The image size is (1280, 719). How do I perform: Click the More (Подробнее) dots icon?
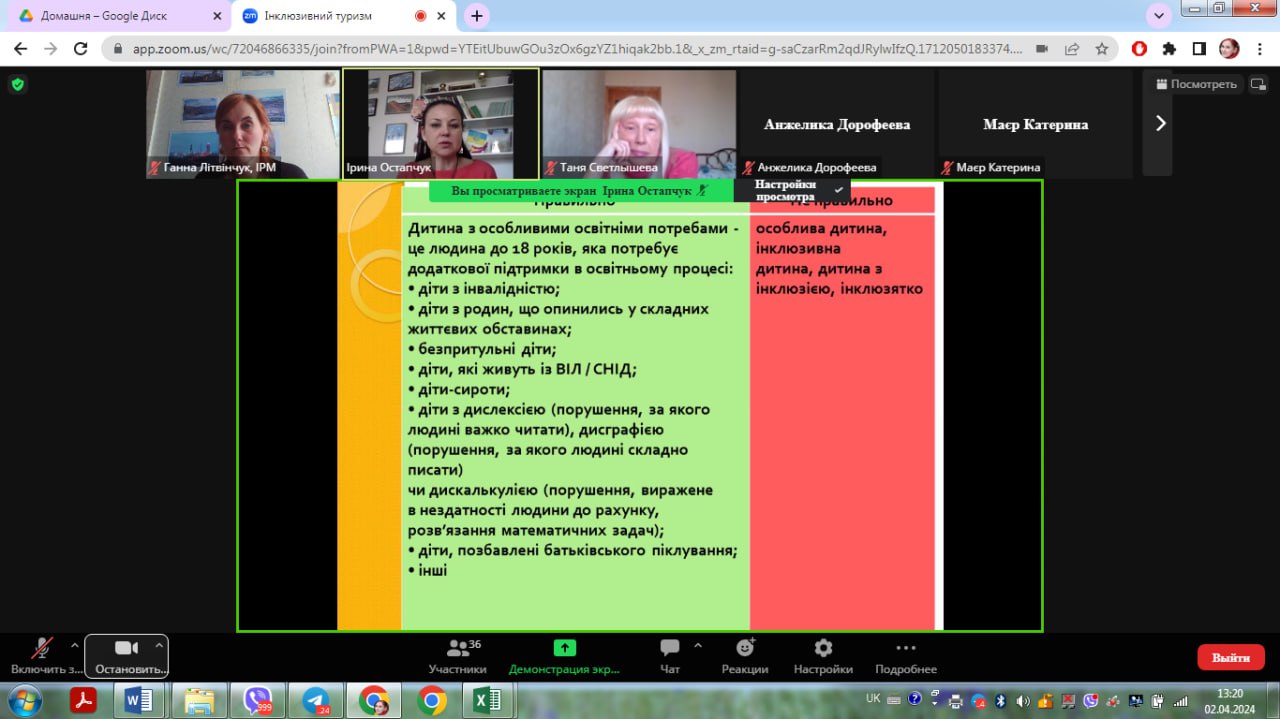click(905, 649)
